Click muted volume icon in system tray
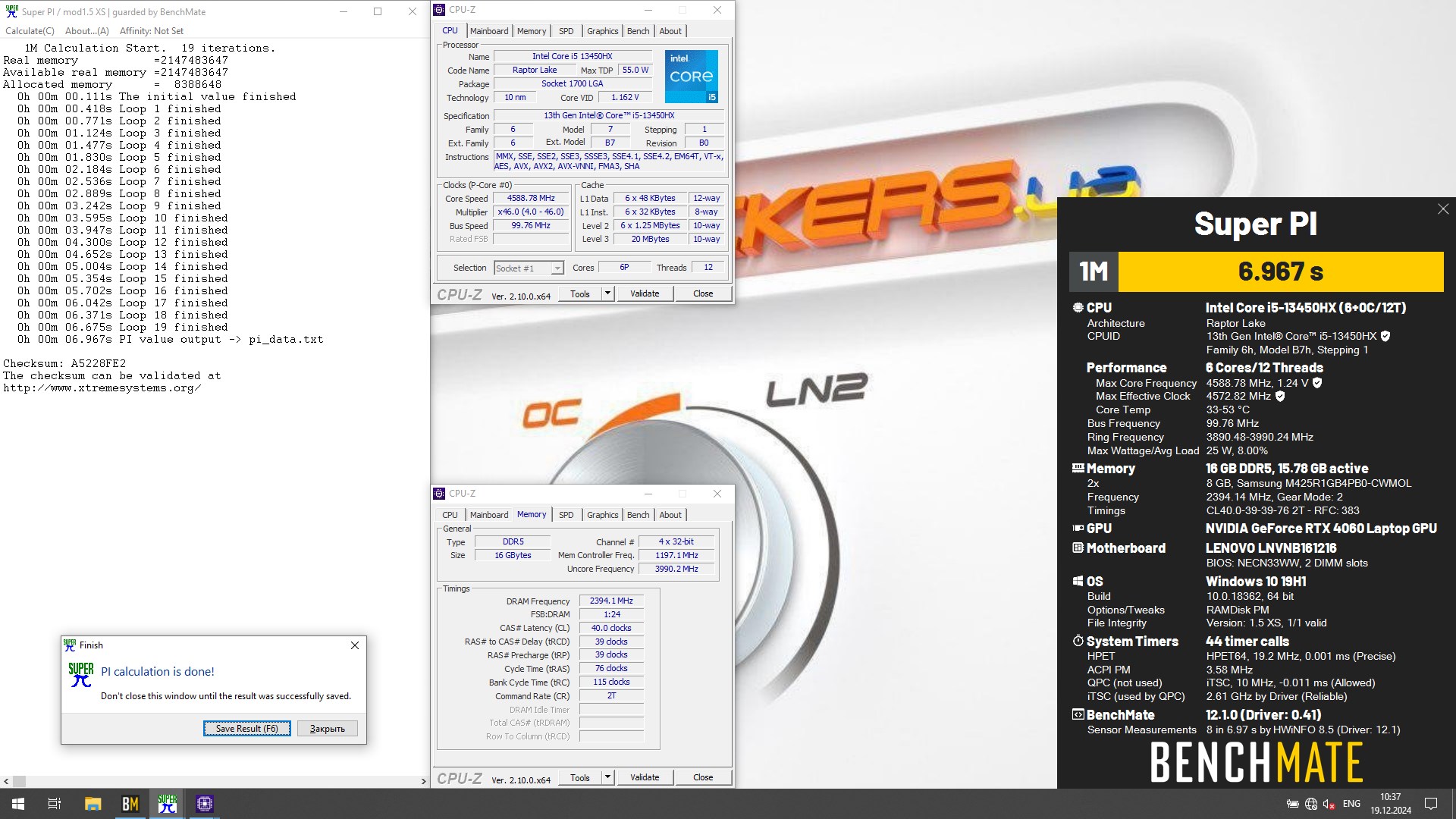 (1329, 804)
